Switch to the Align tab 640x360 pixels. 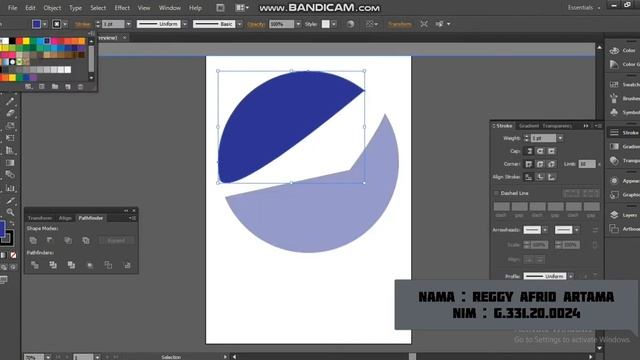tap(65, 218)
